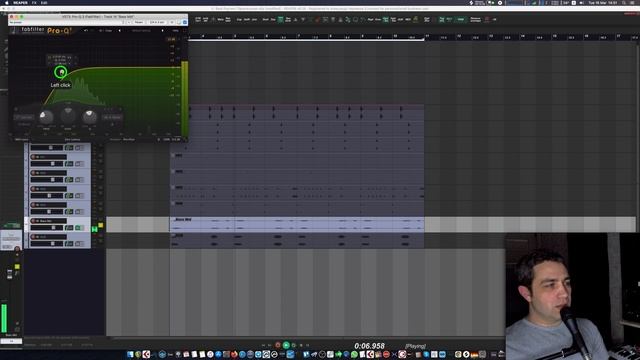The height and width of the screenshot is (360, 640).
Task: Click the [Playing] status text
Action: 415,346
